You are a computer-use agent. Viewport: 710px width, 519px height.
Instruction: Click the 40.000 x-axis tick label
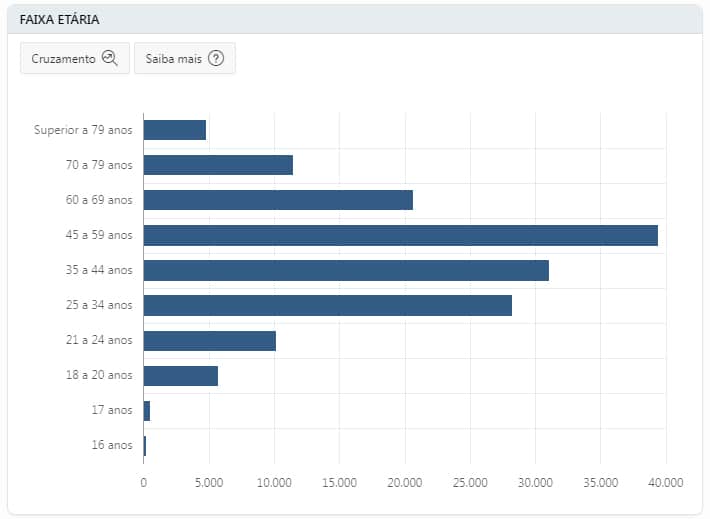point(665,481)
